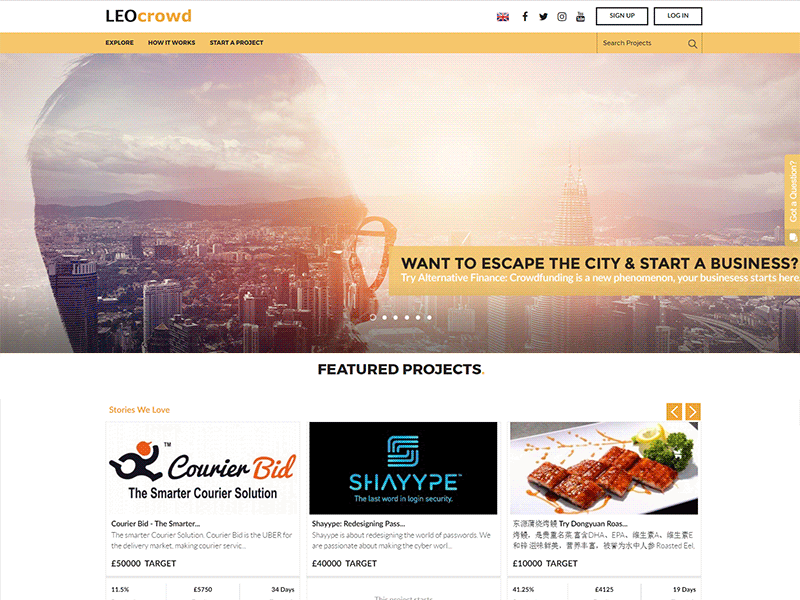Click the Search Projects input field
800x600 pixels.
pyautogui.click(x=643, y=43)
